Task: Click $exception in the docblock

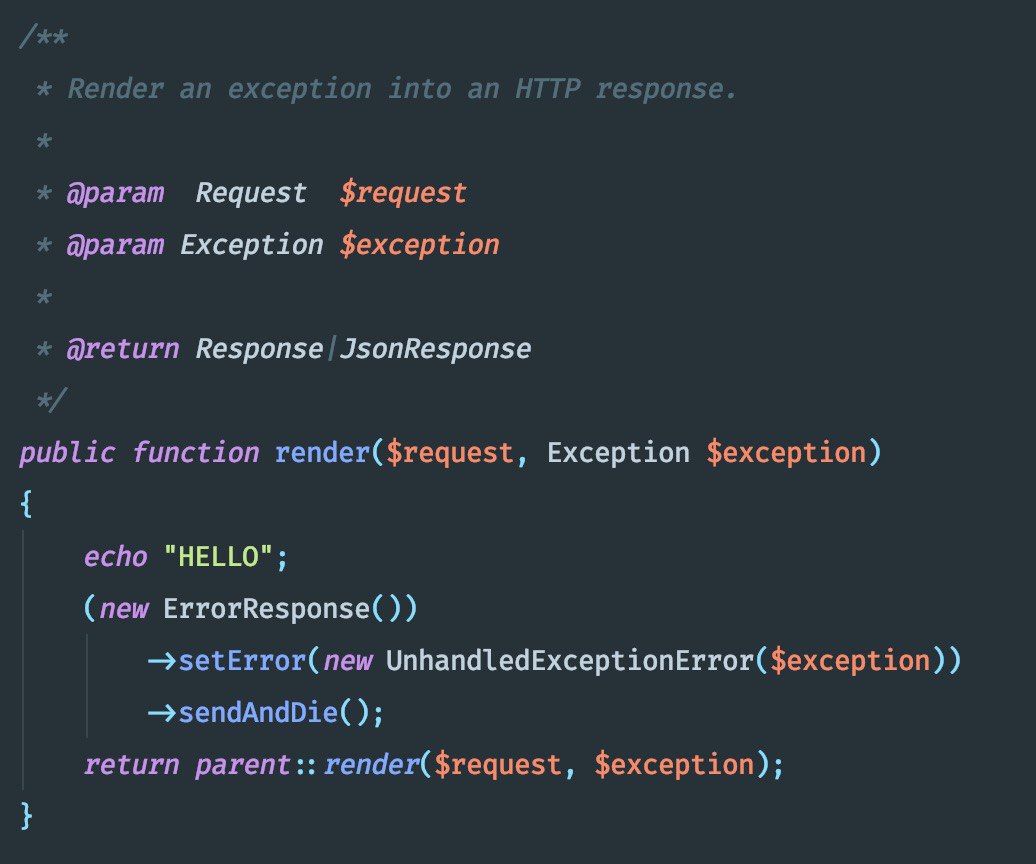Action: click(x=420, y=245)
